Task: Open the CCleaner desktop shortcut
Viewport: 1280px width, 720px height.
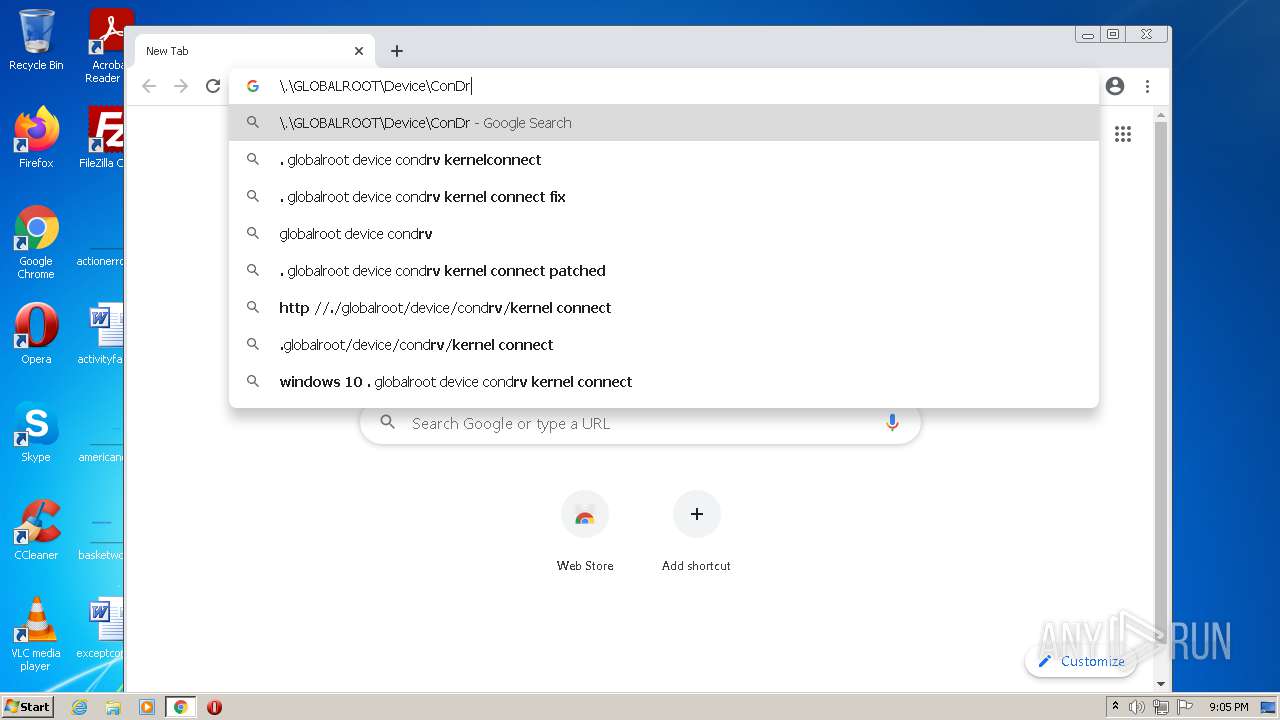Action: pos(36,530)
